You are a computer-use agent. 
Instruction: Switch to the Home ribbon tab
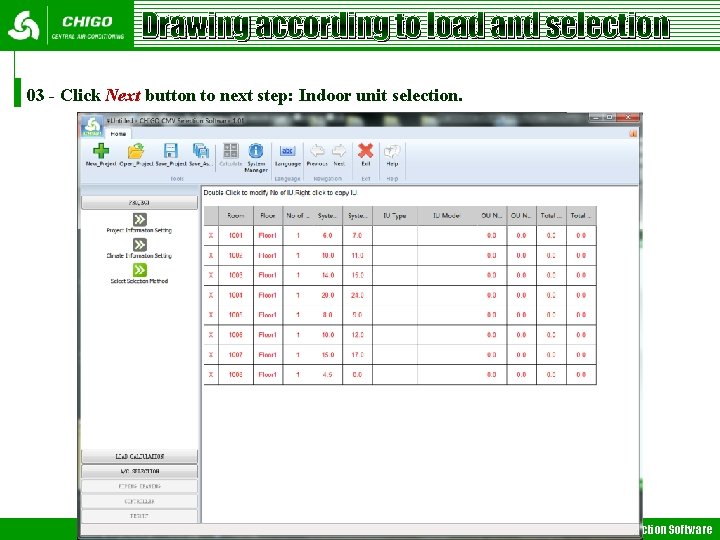pos(118,134)
